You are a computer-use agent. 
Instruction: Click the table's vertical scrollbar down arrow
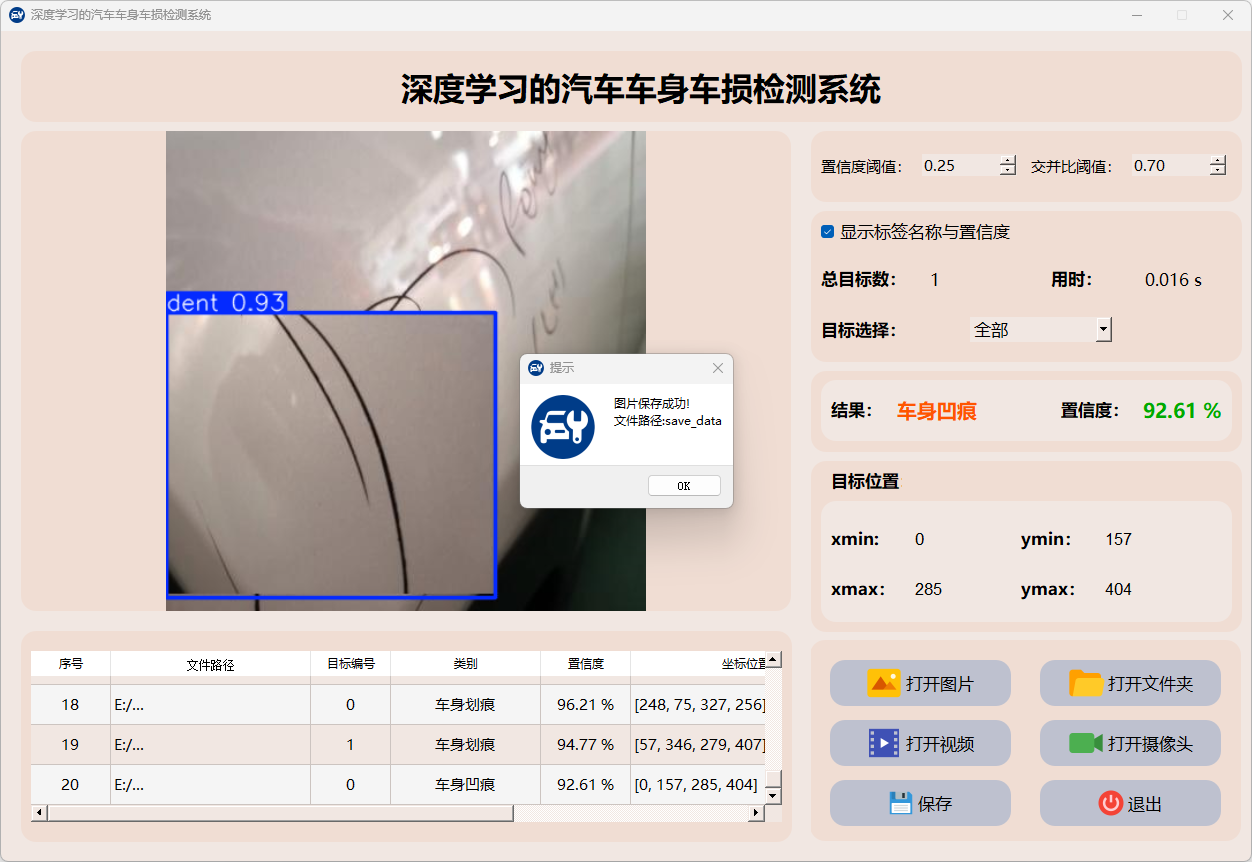pyautogui.click(x=773, y=795)
